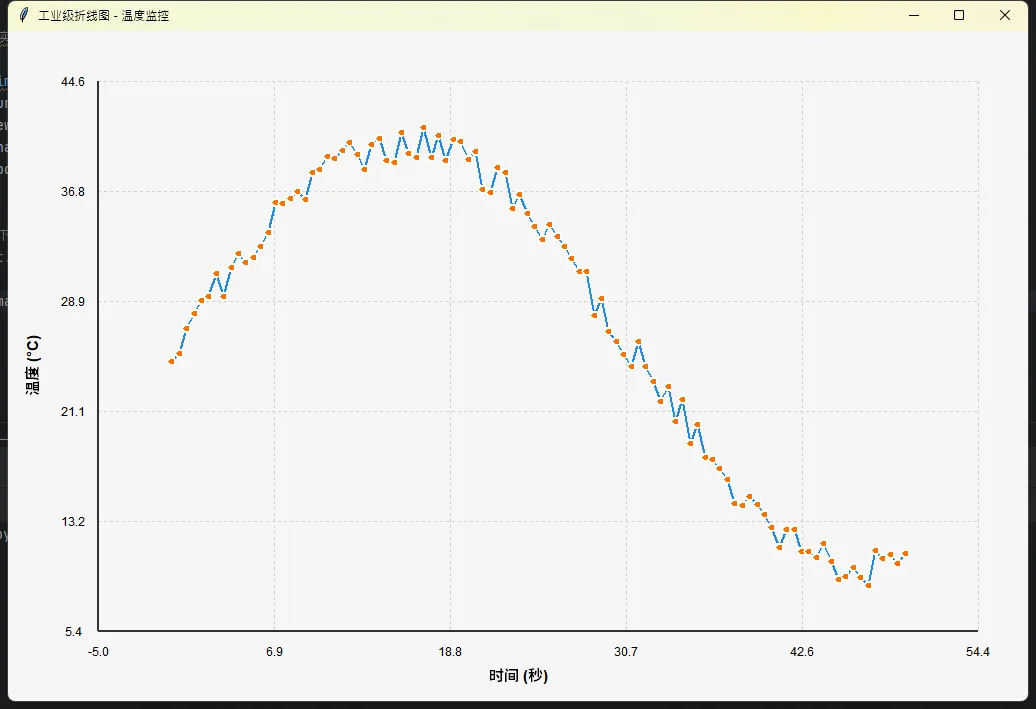Click the 时间 (秒) x-axis label
The height and width of the screenshot is (709, 1036).
(x=518, y=676)
